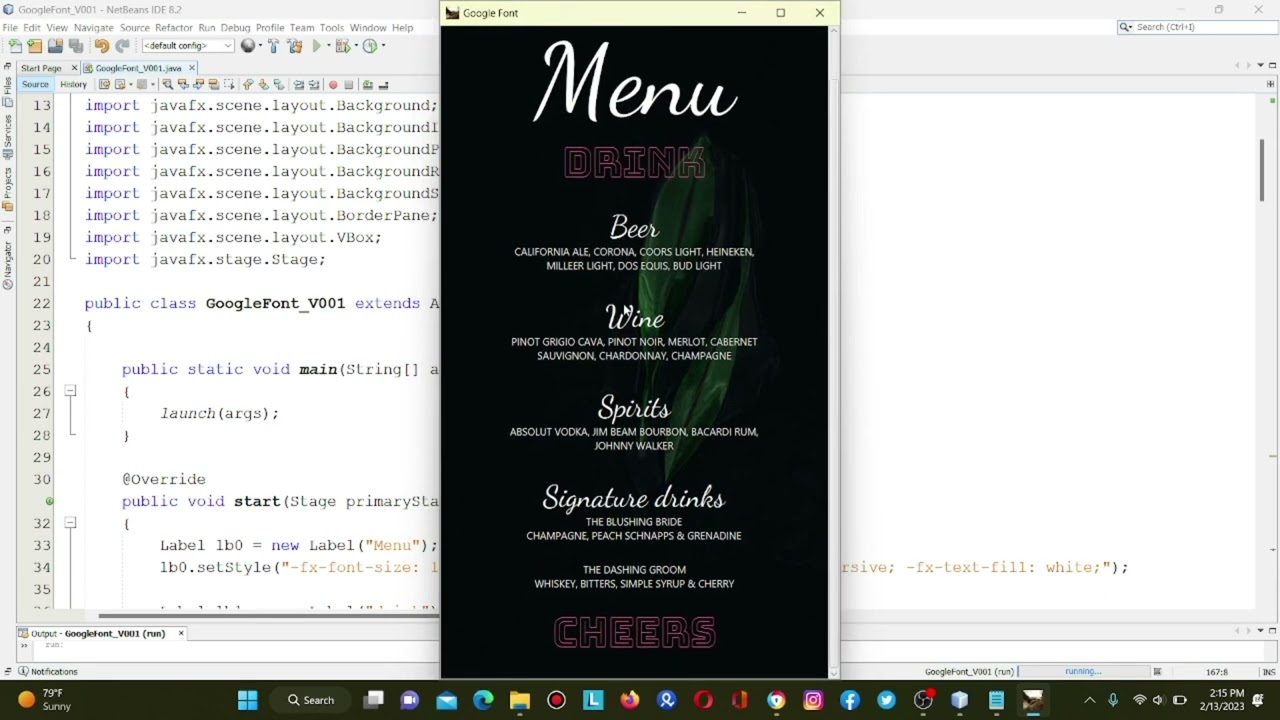Image resolution: width=1280 pixels, height=720 pixels.
Task: Click the stop process icon beside running progress
Action: (x=1157, y=672)
